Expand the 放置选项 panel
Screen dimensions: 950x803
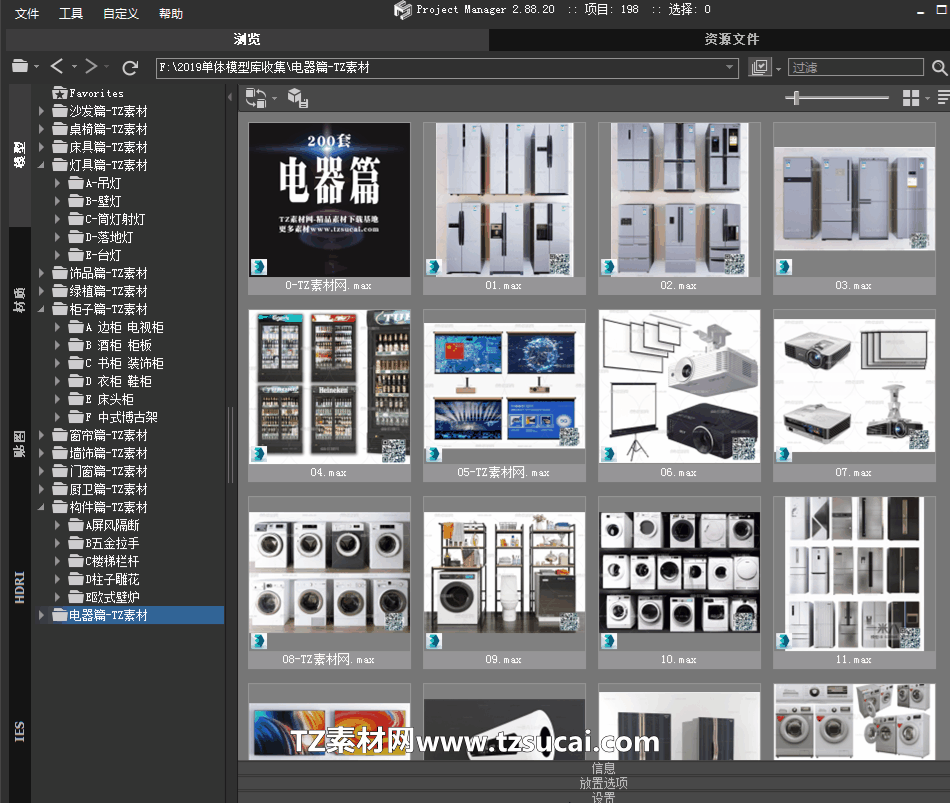(x=603, y=783)
